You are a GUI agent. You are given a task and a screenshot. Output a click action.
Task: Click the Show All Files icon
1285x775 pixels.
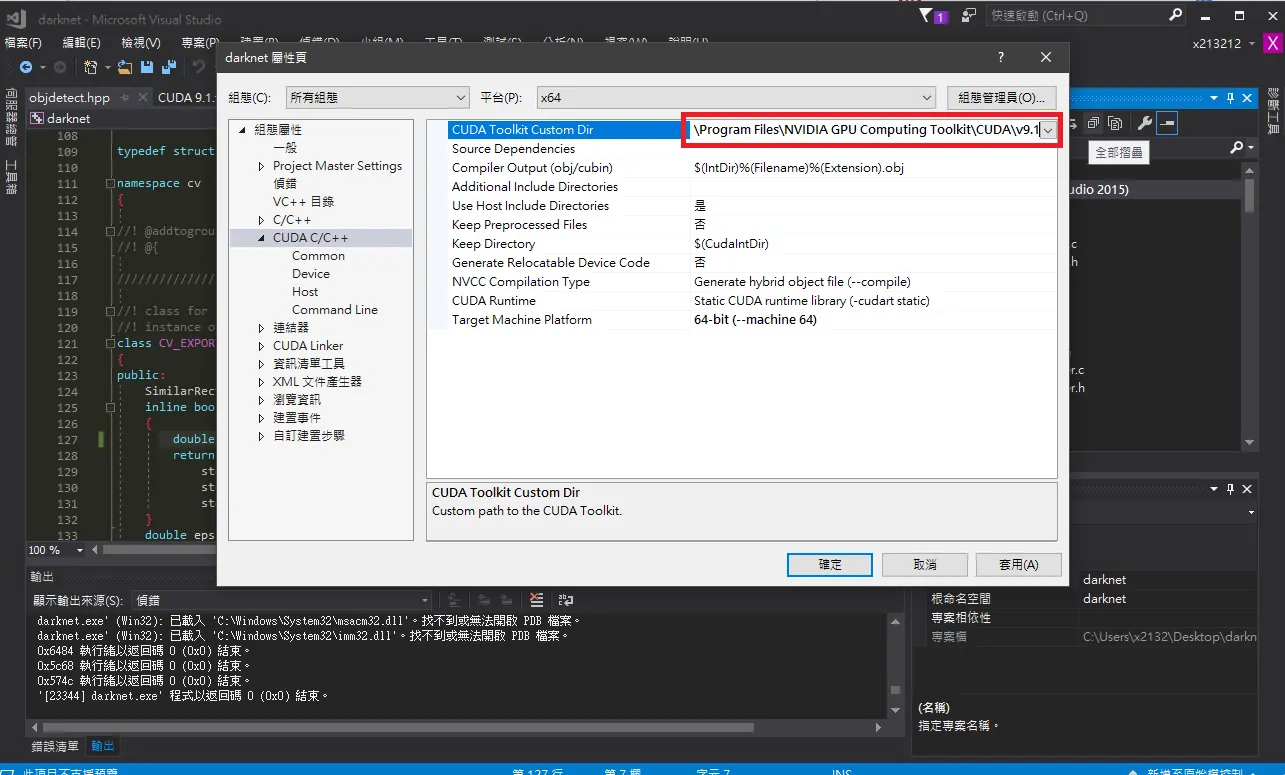pyautogui.click(x=1115, y=123)
